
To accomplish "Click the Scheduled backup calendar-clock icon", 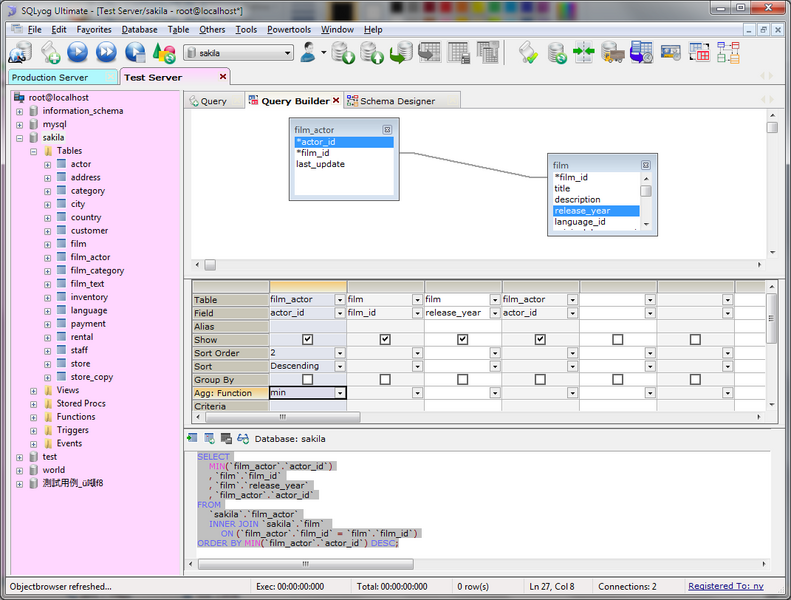I will pyautogui.click(x=641, y=52).
